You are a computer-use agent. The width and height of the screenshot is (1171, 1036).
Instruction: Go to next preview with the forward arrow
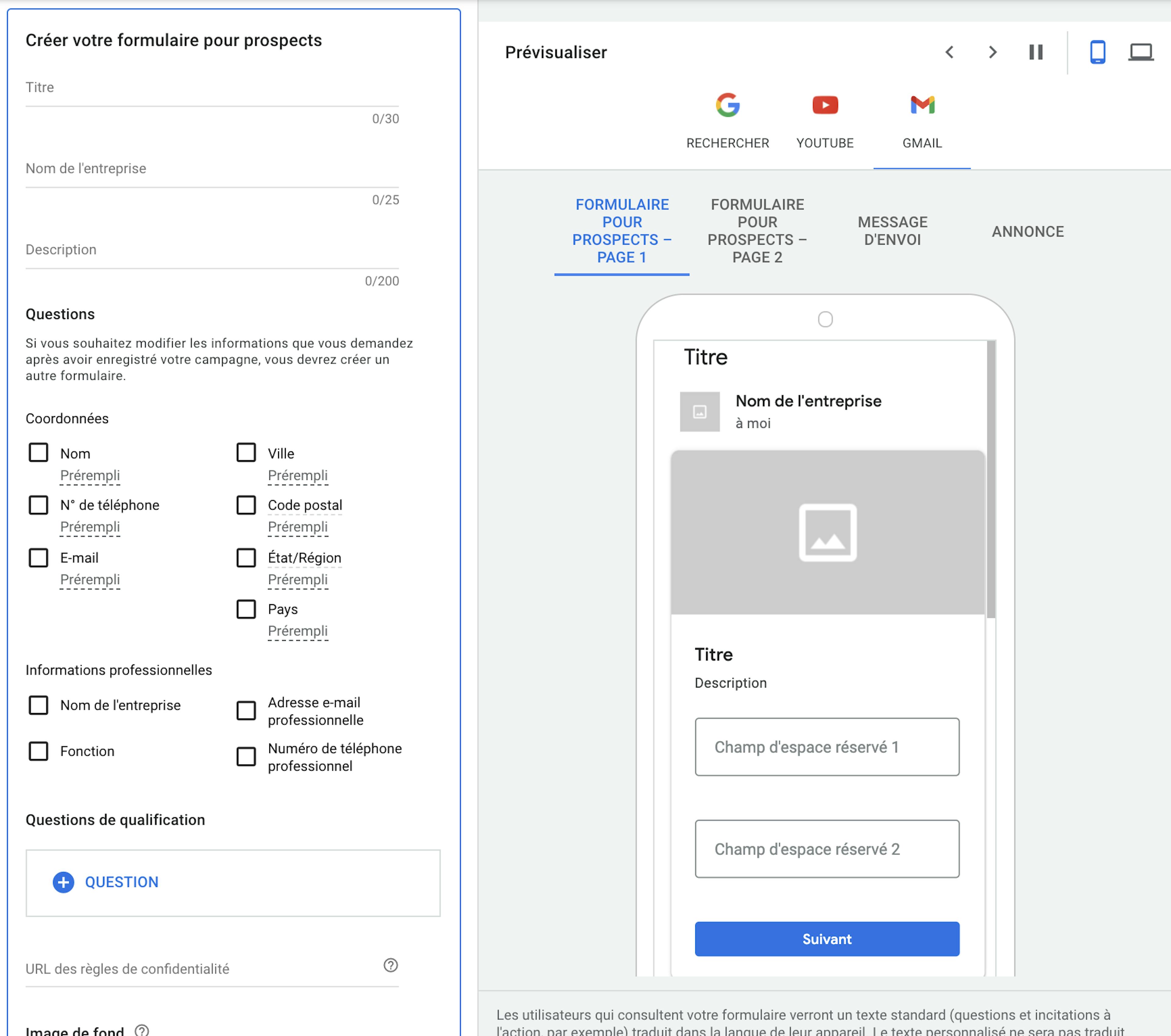click(992, 52)
